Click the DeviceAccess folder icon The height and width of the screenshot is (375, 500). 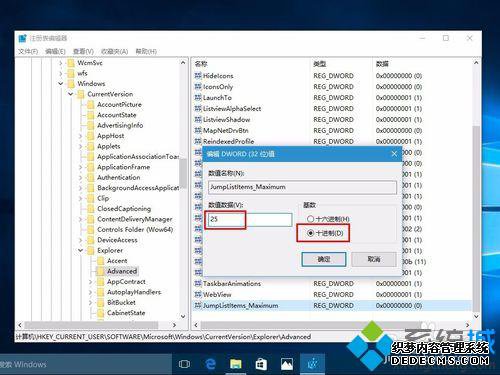[90, 240]
